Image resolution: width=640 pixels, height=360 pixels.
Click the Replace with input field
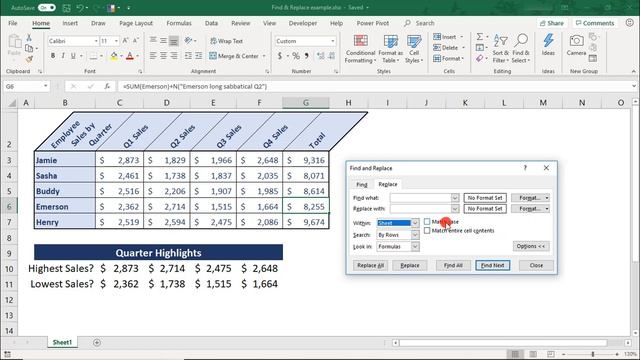pyautogui.click(x=420, y=209)
